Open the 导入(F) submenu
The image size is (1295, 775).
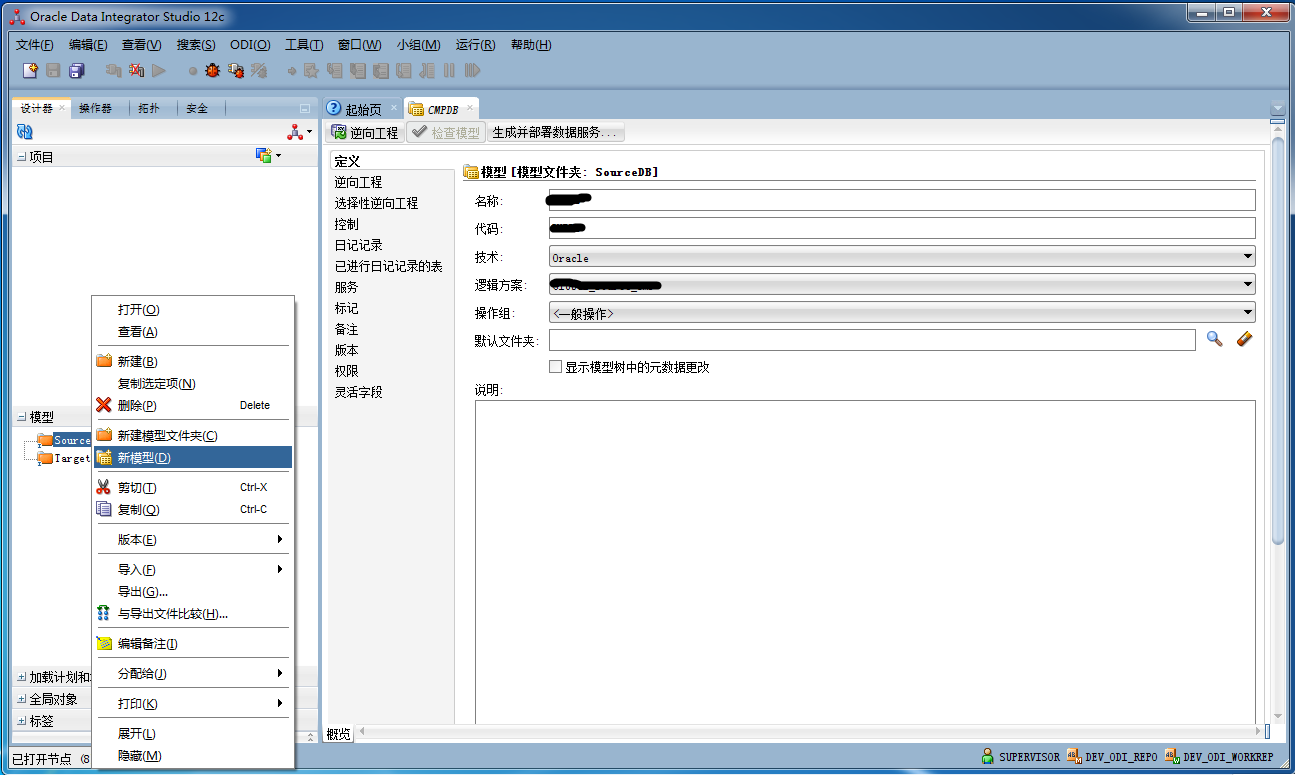point(193,569)
